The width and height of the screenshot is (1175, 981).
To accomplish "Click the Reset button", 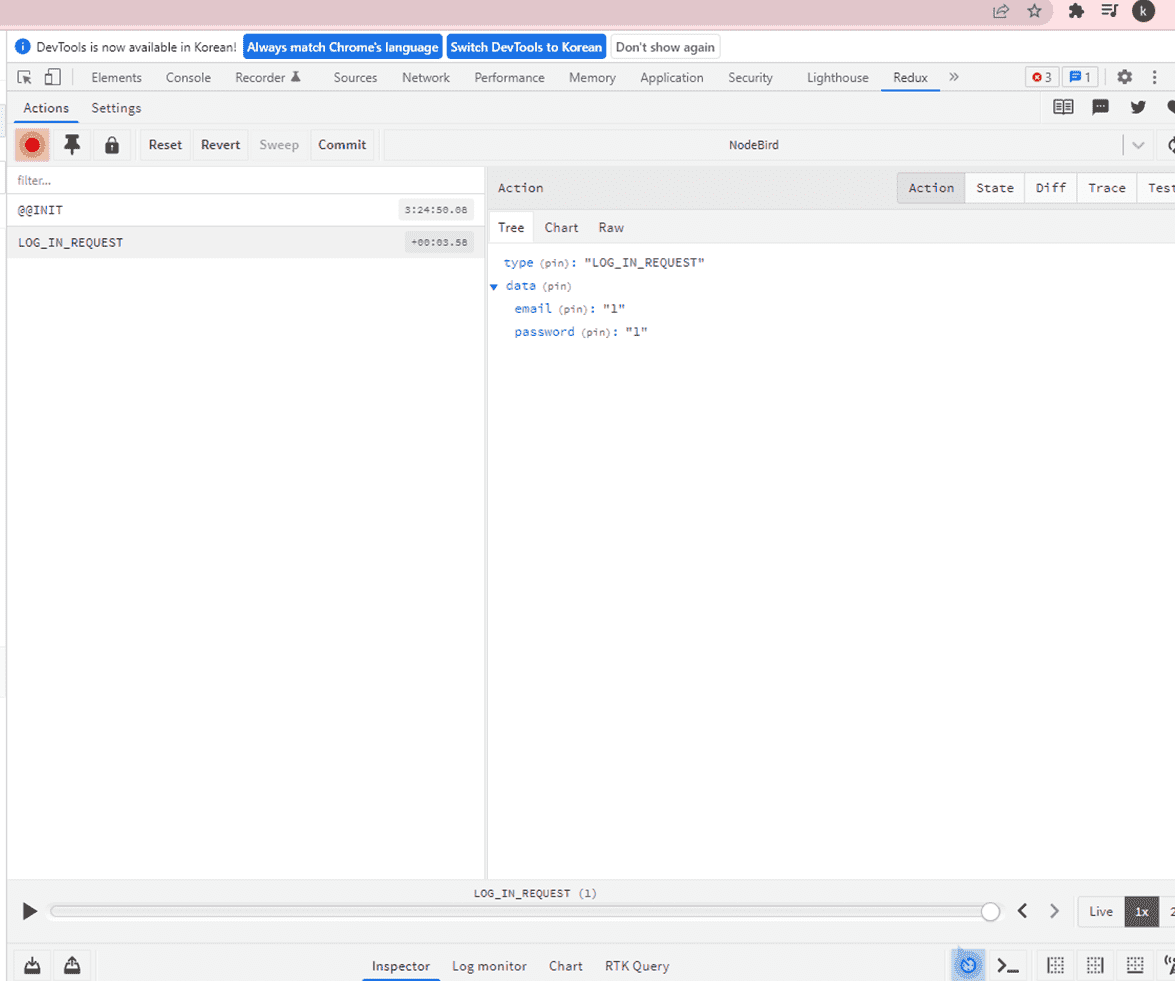I will [x=165, y=145].
